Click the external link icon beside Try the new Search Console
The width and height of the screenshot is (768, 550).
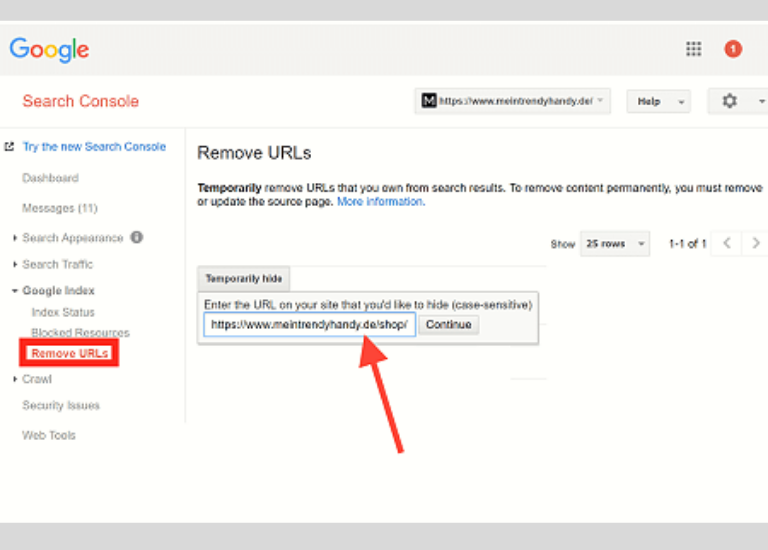click(x=9, y=146)
